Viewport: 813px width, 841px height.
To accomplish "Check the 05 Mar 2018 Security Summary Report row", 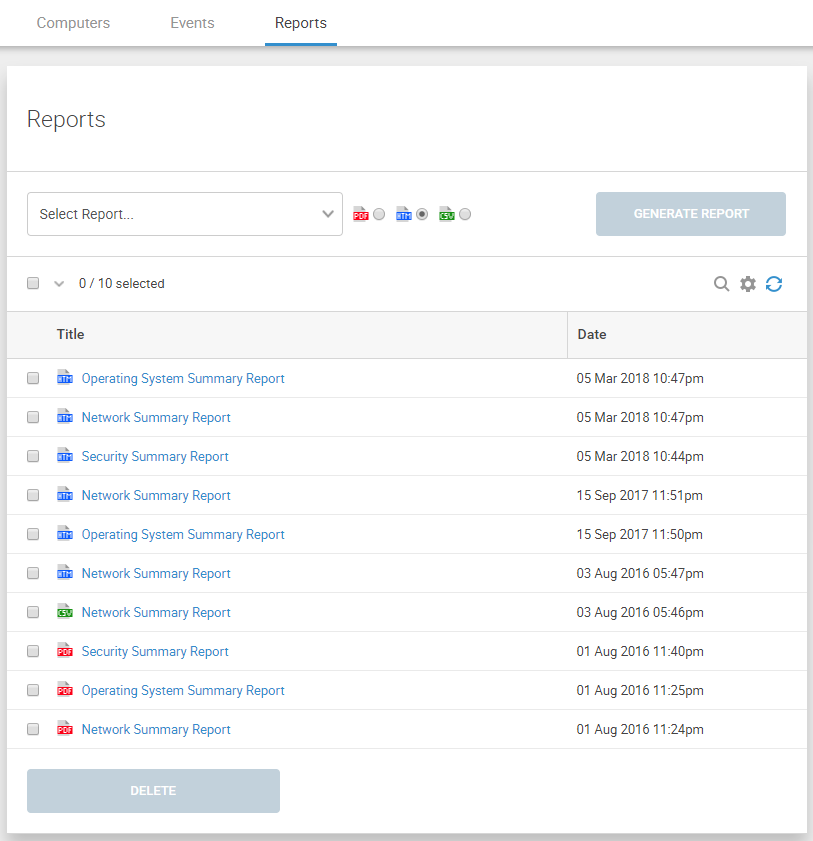I will [33, 456].
